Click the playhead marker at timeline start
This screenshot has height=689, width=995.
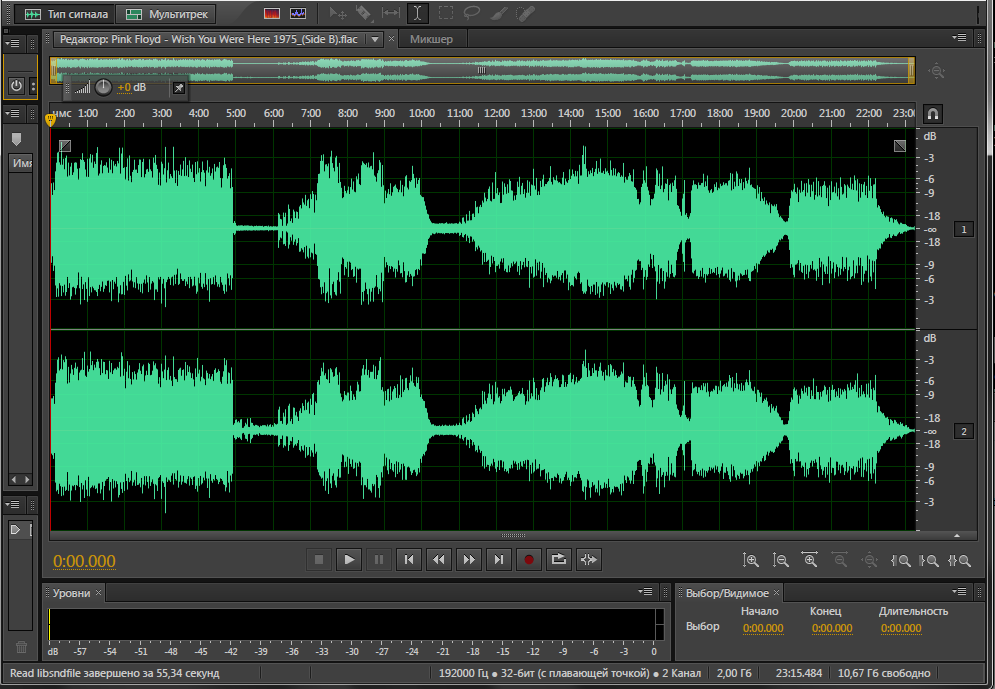pos(51,119)
